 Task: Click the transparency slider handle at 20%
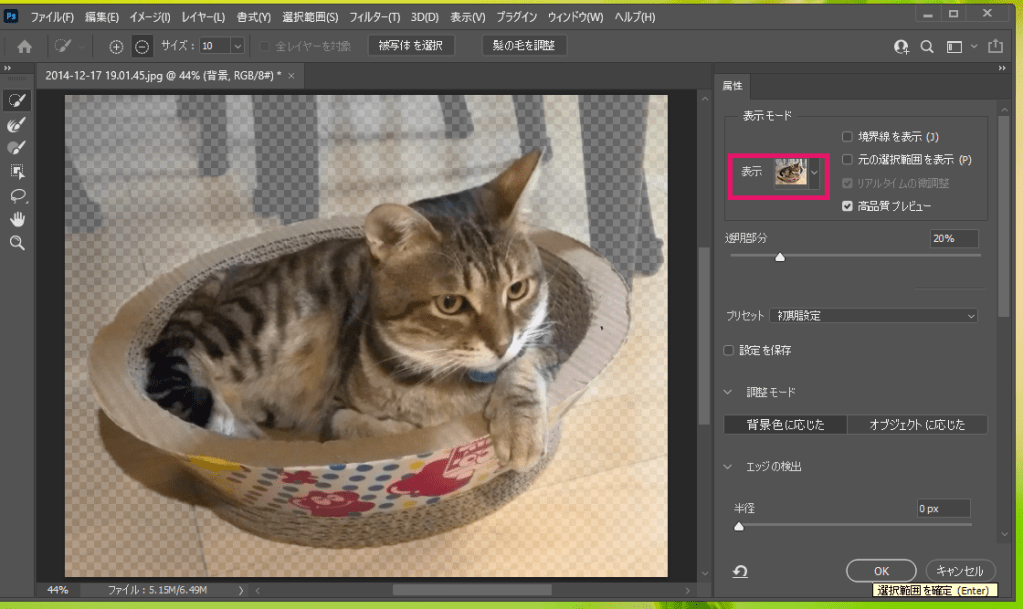click(780, 257)
